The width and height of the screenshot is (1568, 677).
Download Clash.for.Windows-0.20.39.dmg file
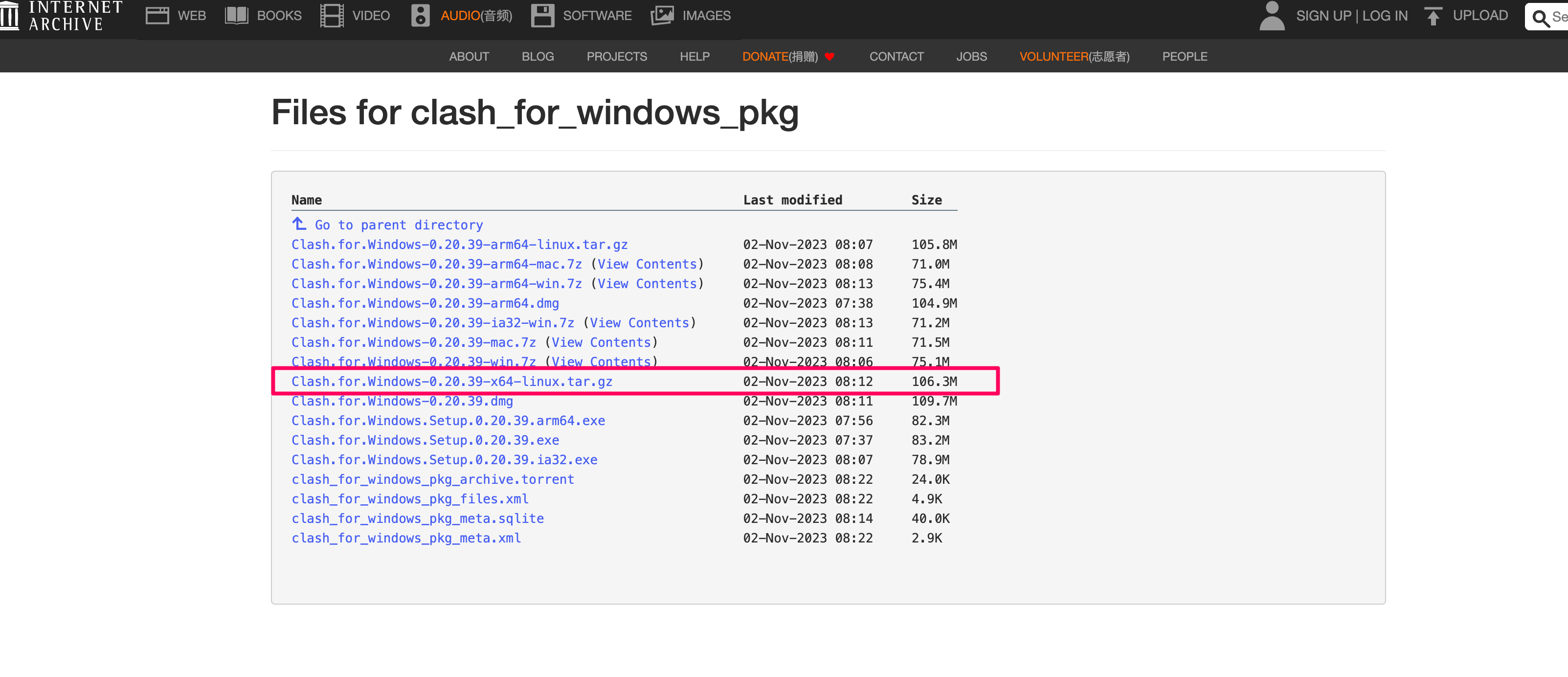403,401
